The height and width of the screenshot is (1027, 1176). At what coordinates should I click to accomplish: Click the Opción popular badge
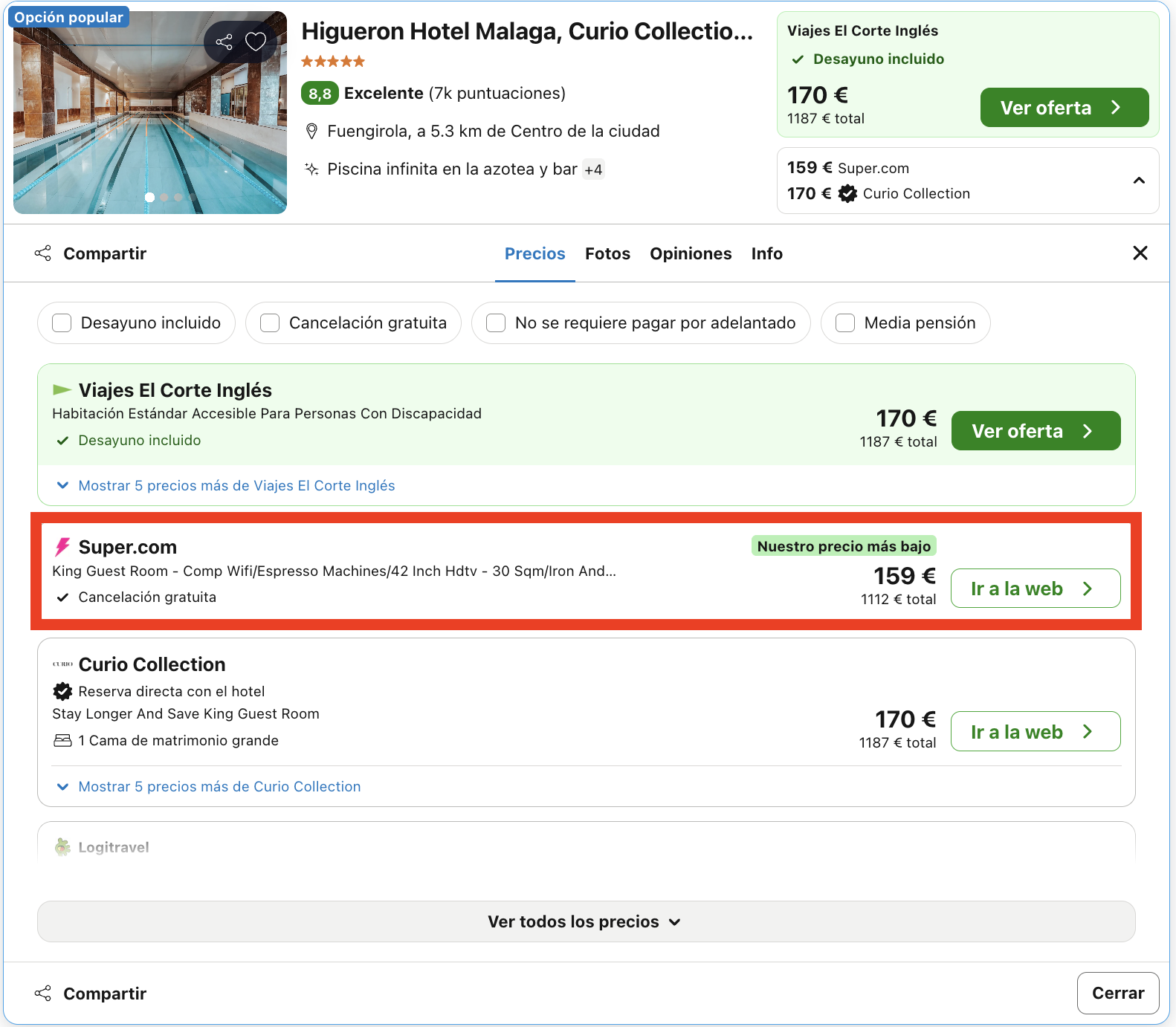[x=68, y=17]
